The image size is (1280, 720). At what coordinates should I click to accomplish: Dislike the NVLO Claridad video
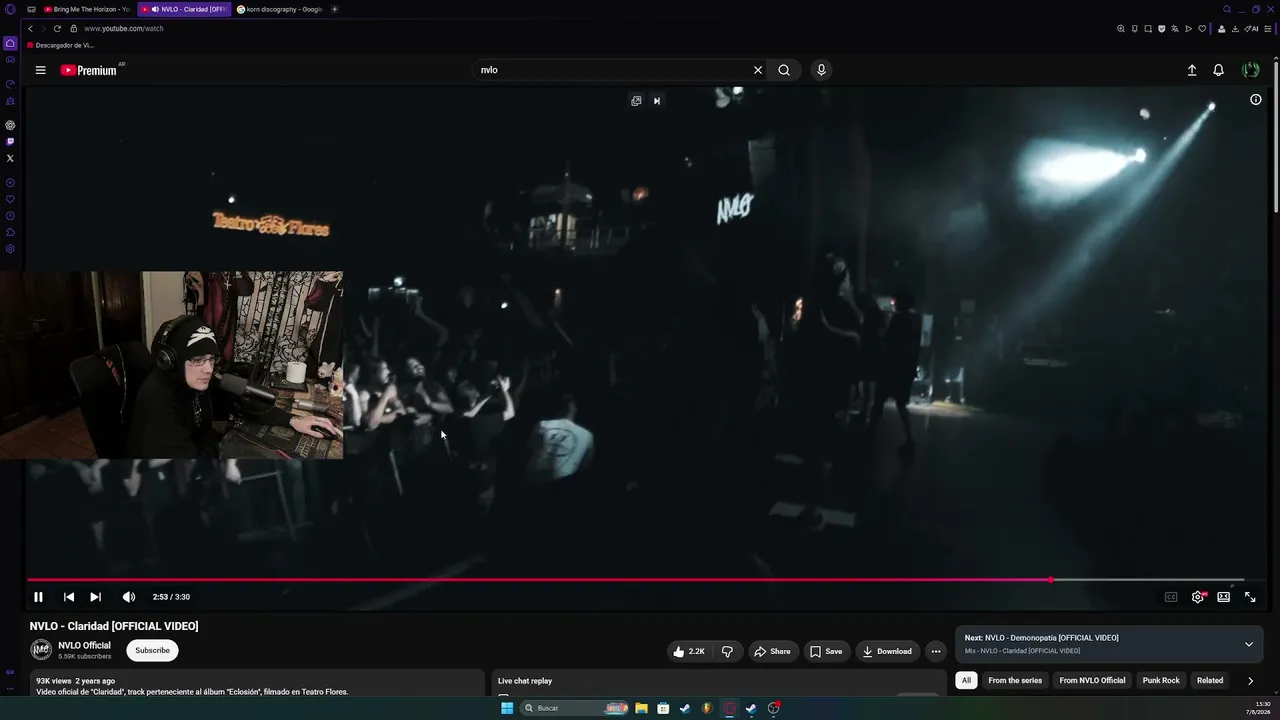click(727, 652)
